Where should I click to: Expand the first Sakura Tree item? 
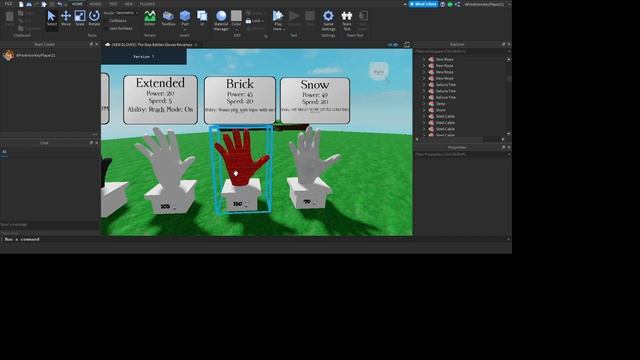point(424,84)
